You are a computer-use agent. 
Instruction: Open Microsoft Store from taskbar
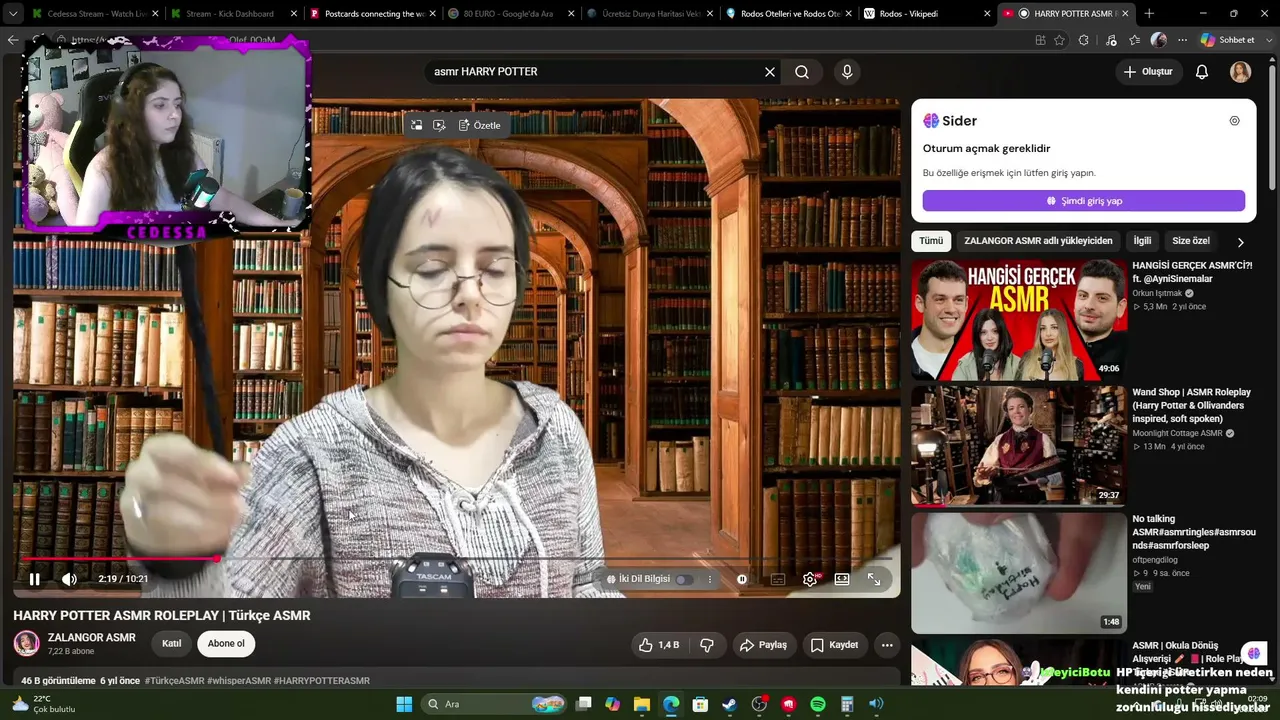coord(700,704)
